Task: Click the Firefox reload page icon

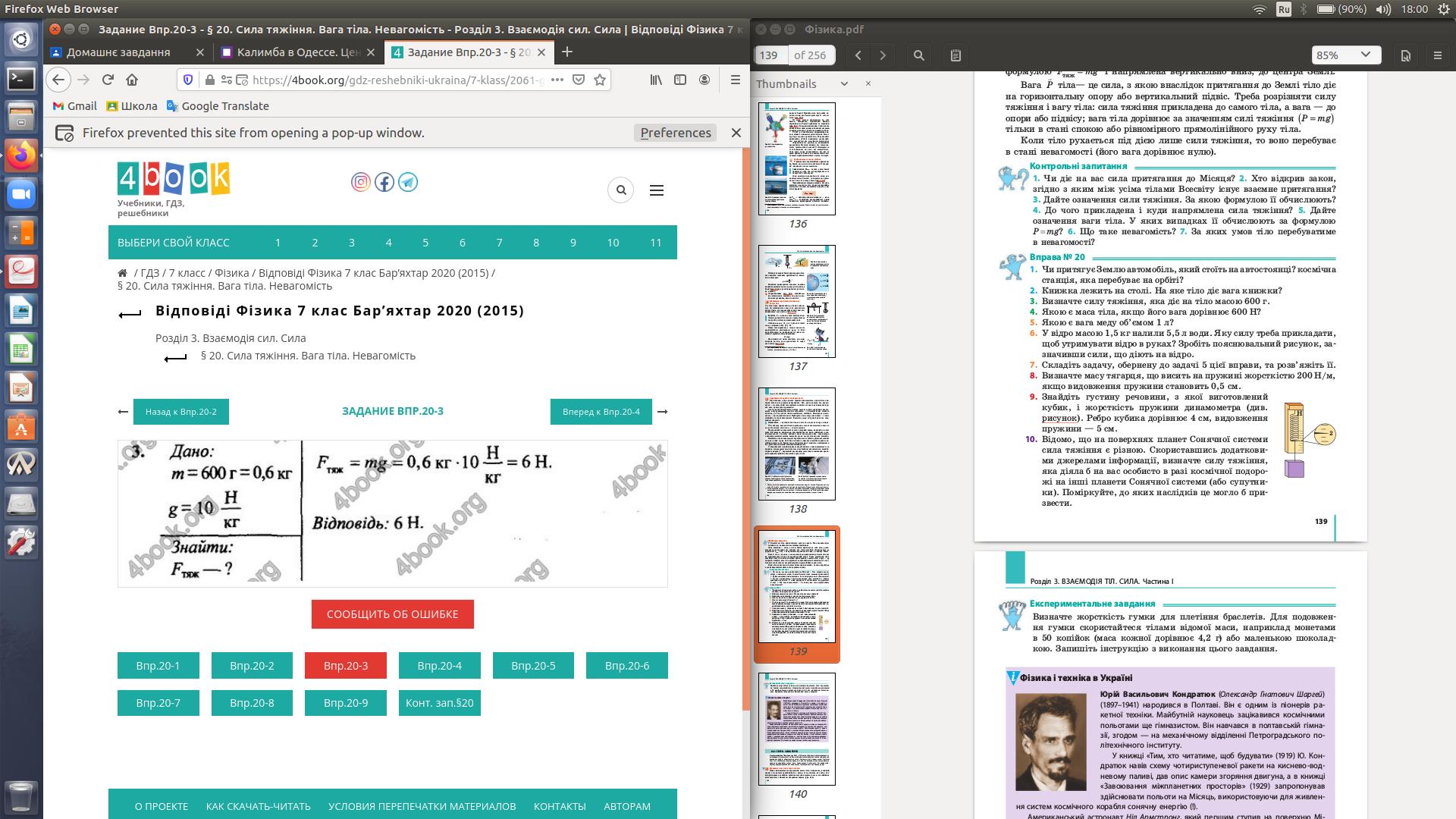Action: tap(108, 80)
